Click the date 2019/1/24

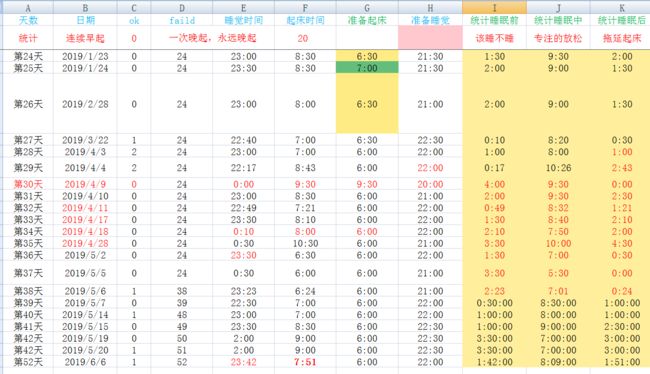point(85,68)
